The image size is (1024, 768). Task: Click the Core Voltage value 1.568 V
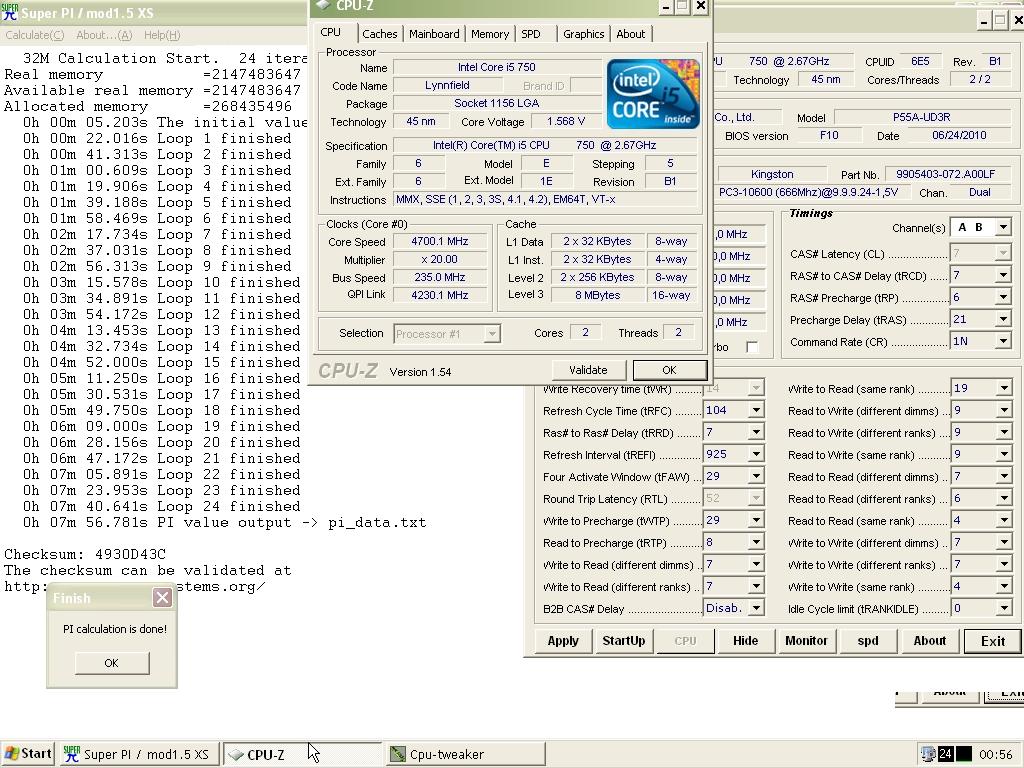(x=566, y=121)
